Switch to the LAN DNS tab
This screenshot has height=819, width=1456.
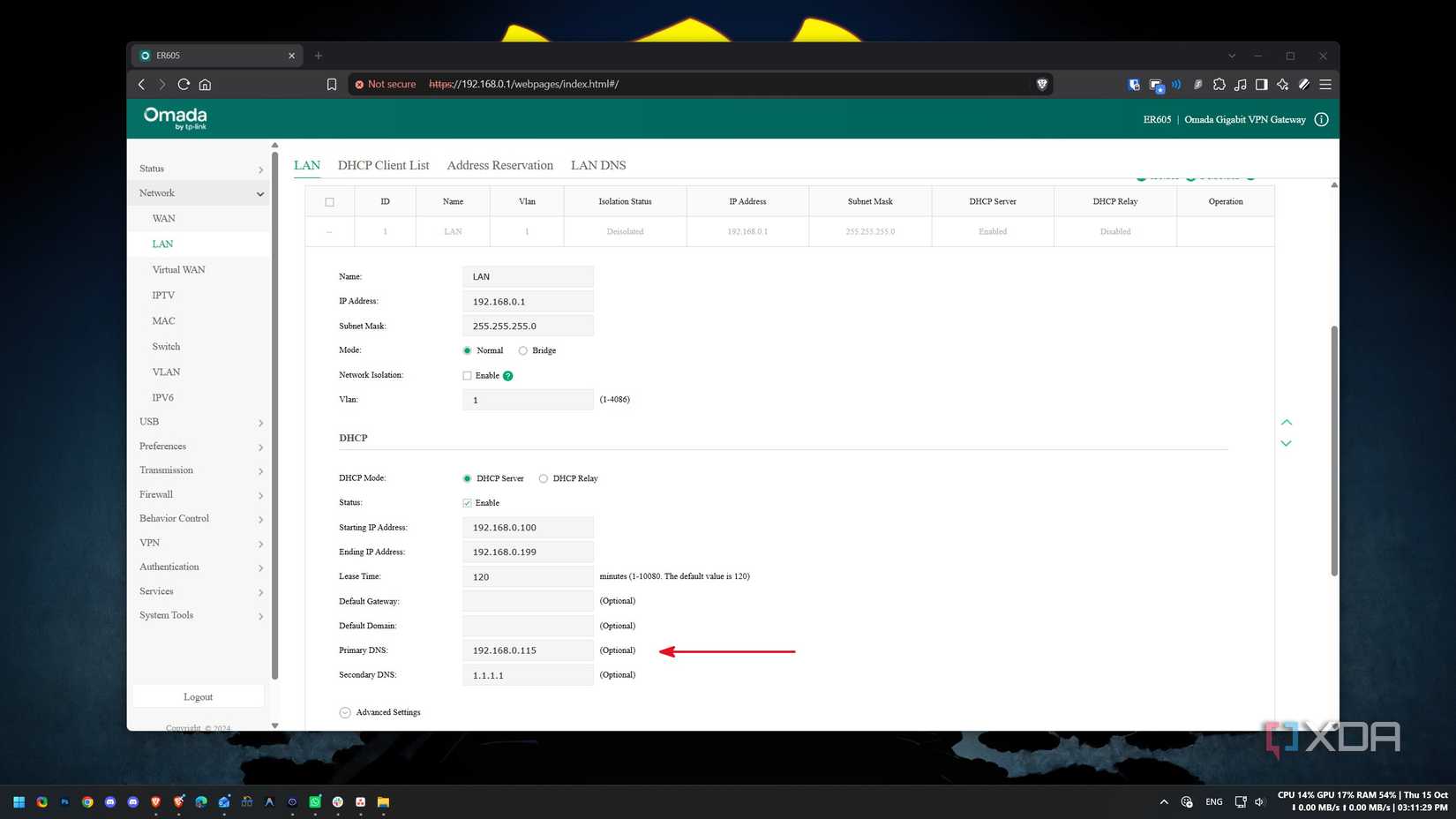(x=597, y=165)
